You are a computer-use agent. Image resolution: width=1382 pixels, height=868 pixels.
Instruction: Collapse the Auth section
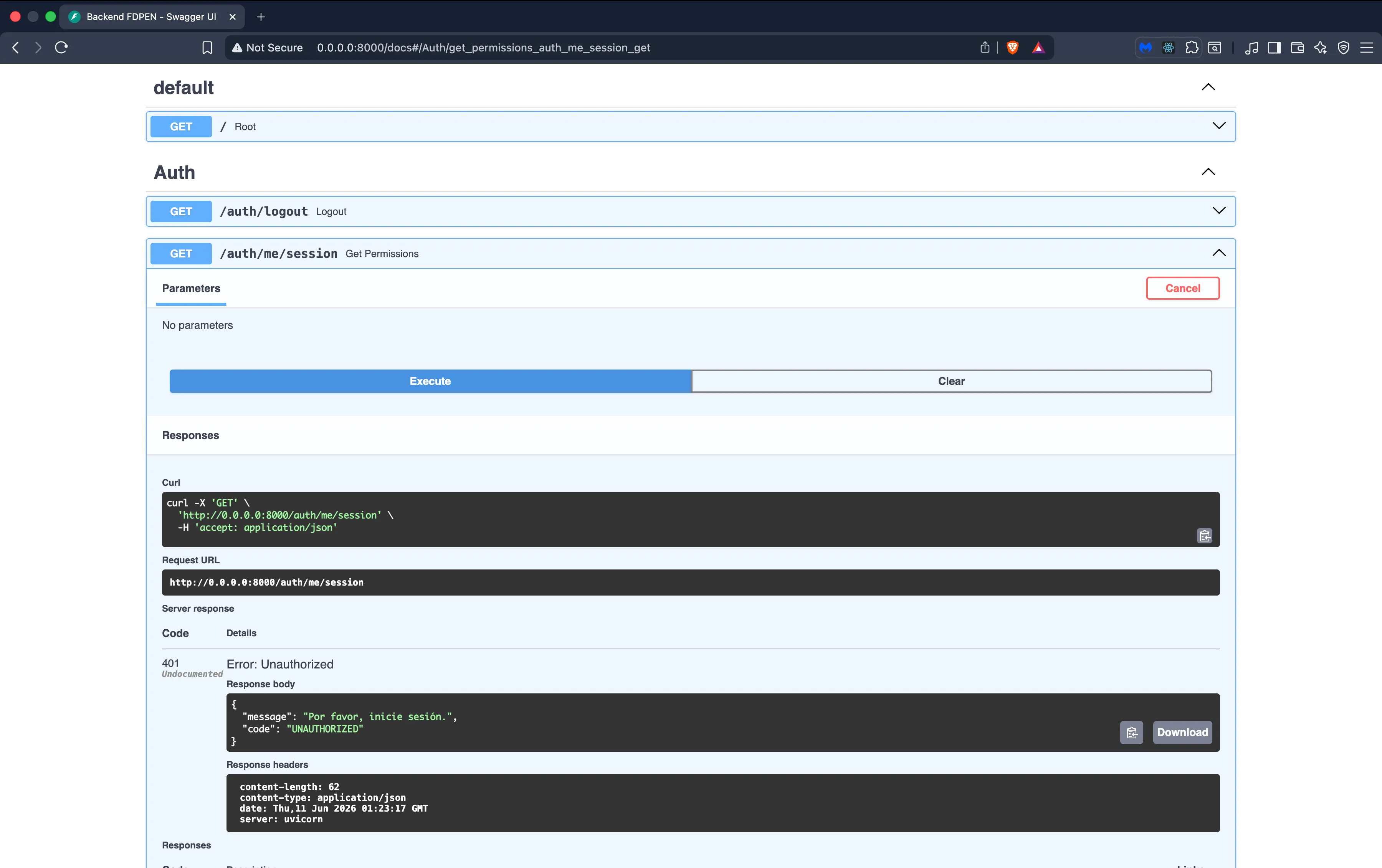(1208, 172)
